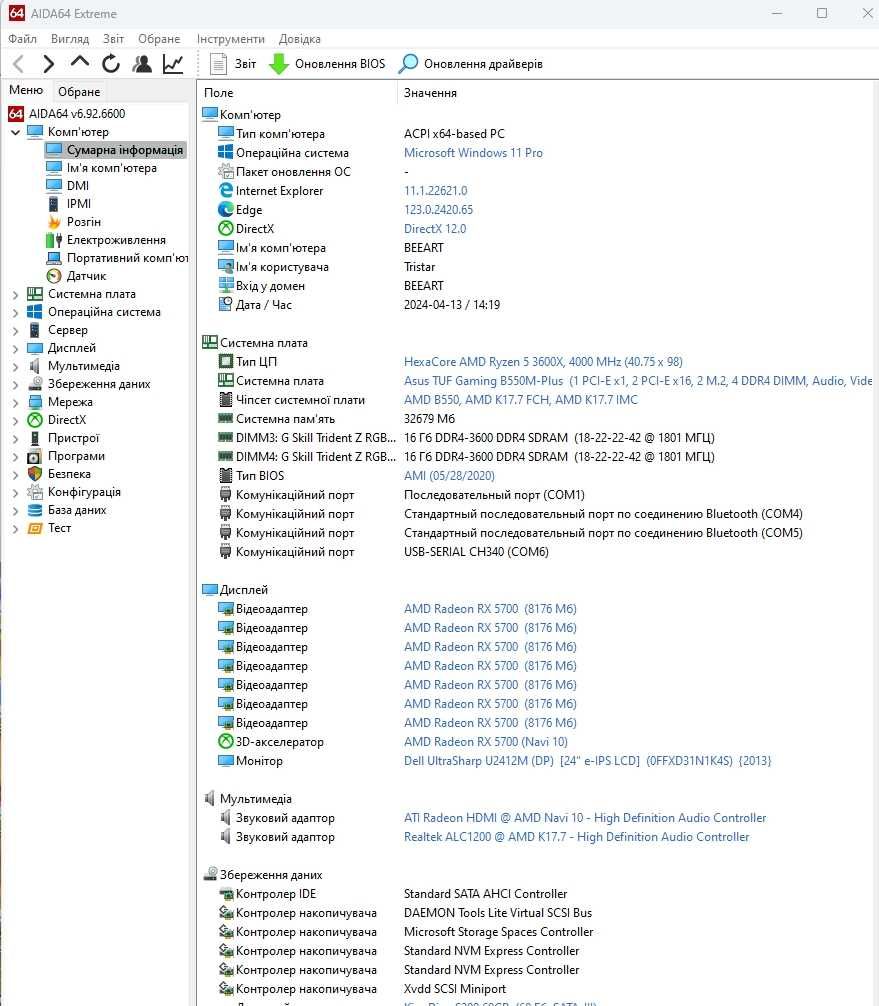Click the Сервер tower icon in tree
879x1006 pixels.
click(x=35, y=330)
